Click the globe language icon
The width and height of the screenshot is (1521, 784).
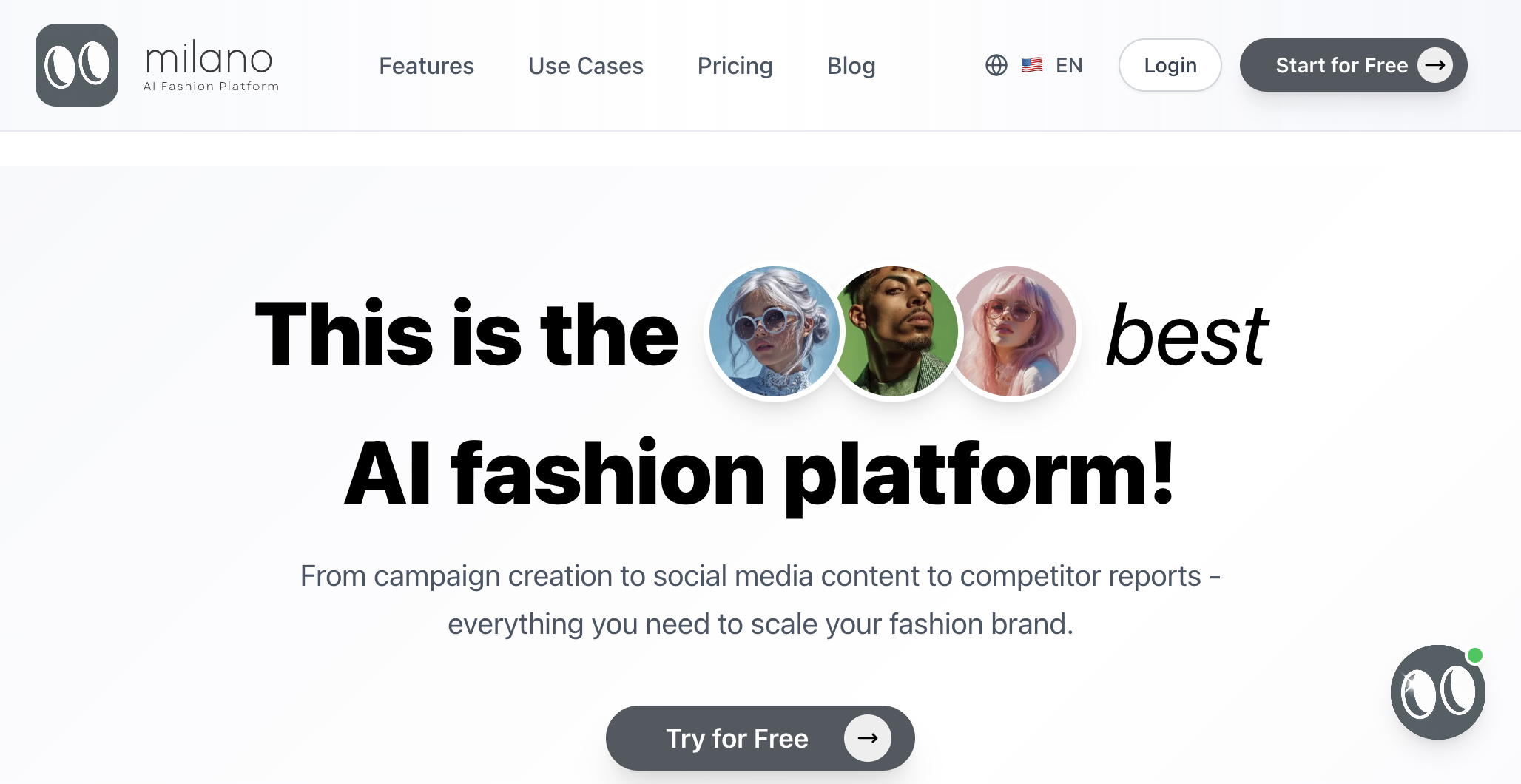tap(996, 65)
